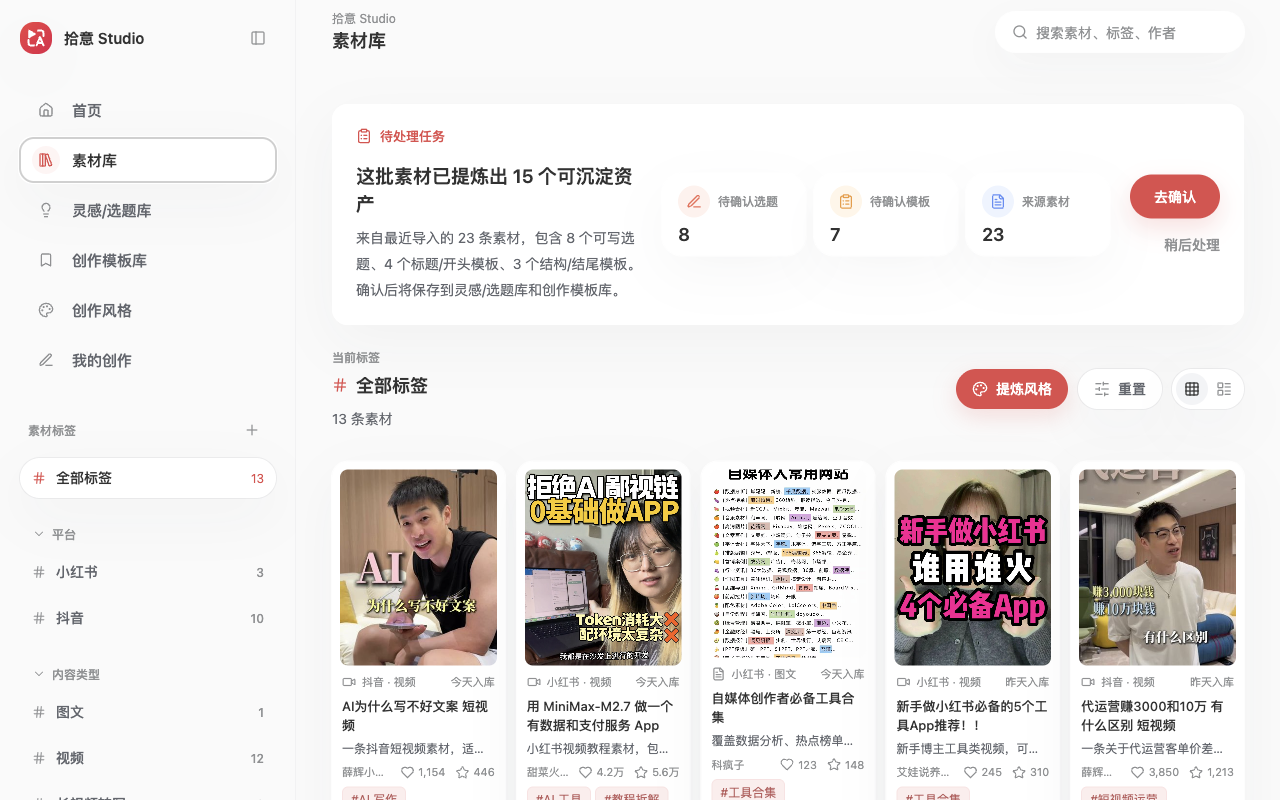Click the search magnifier icon
This screenshot has width=1280, height=800.
coord(1020,32)
